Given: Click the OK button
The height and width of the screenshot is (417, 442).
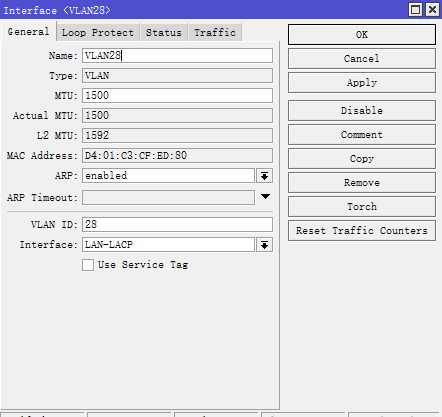Looking at the screenshot, I should [x=362, y=34].
